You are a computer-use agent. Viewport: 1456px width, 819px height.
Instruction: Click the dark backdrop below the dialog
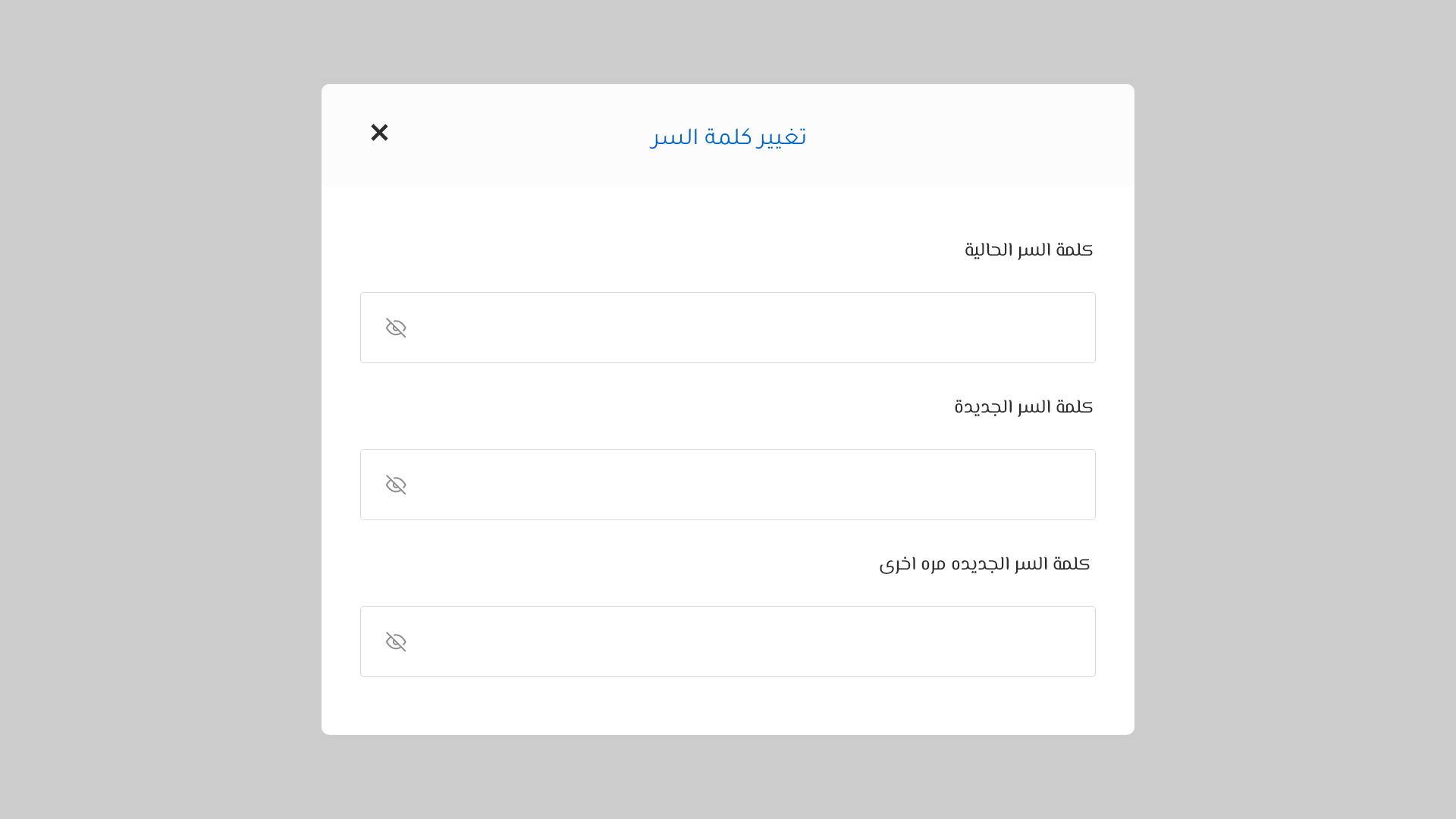(728, 777)
